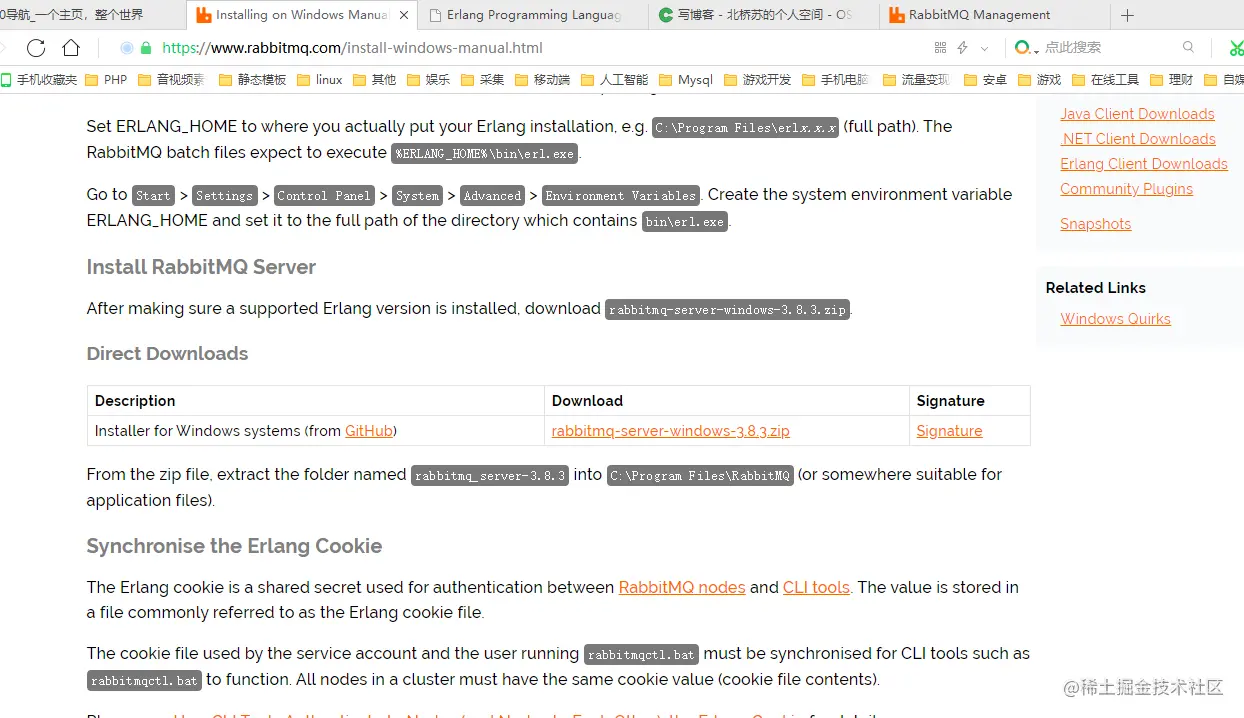
Task: Open the 移动端 bookmarks folder
Action: (x=542, y=80)
